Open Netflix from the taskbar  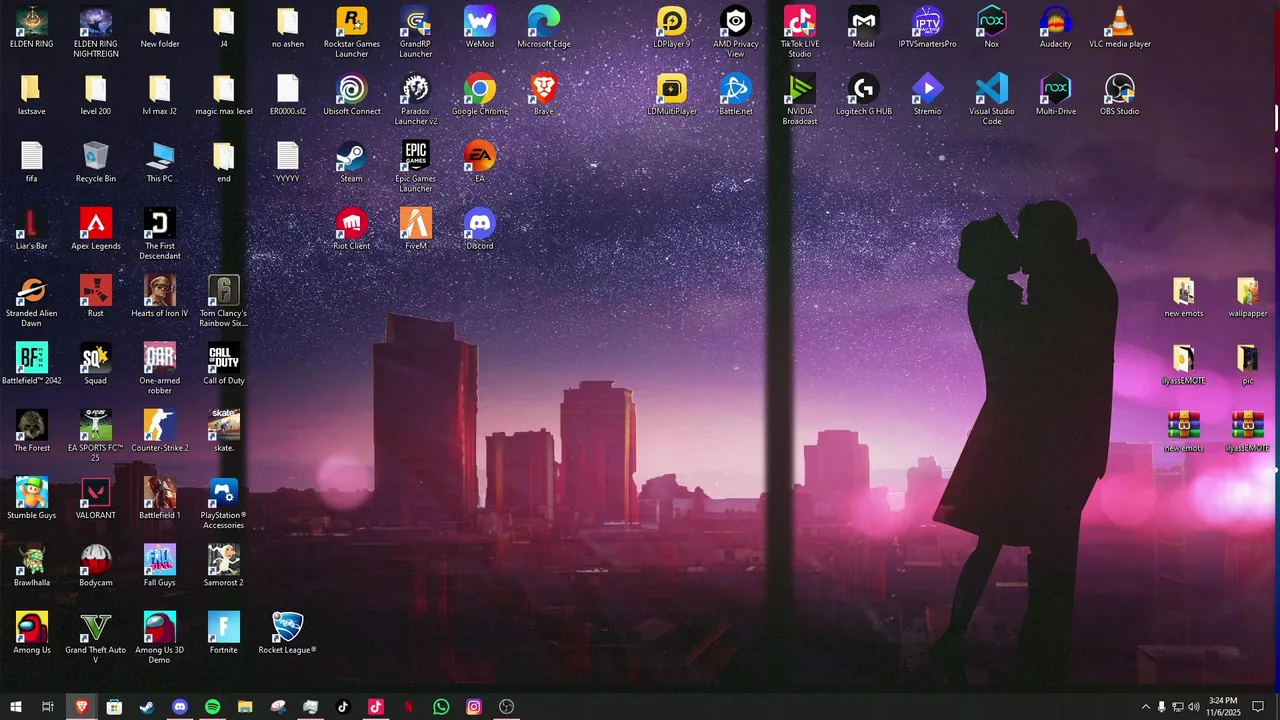408,707
